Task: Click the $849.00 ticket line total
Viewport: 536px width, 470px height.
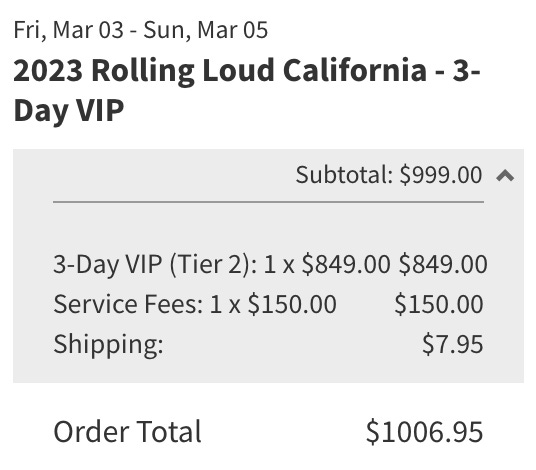Action: [x=443, y=264]
